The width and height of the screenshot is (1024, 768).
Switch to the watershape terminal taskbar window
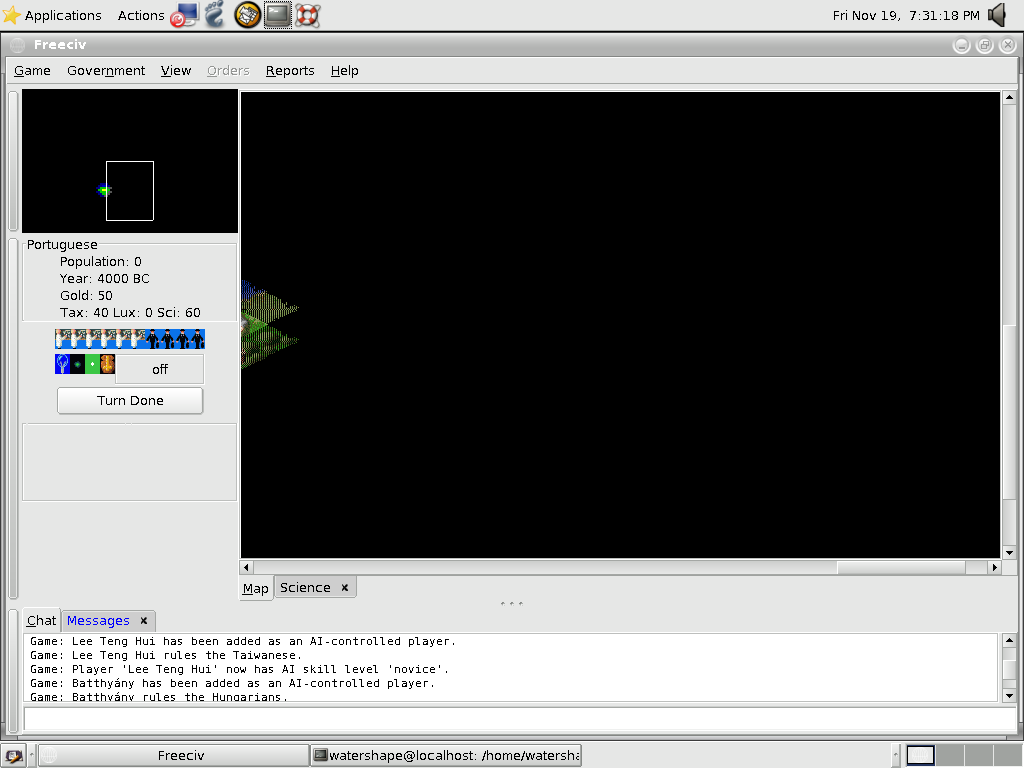pos(447,756)
